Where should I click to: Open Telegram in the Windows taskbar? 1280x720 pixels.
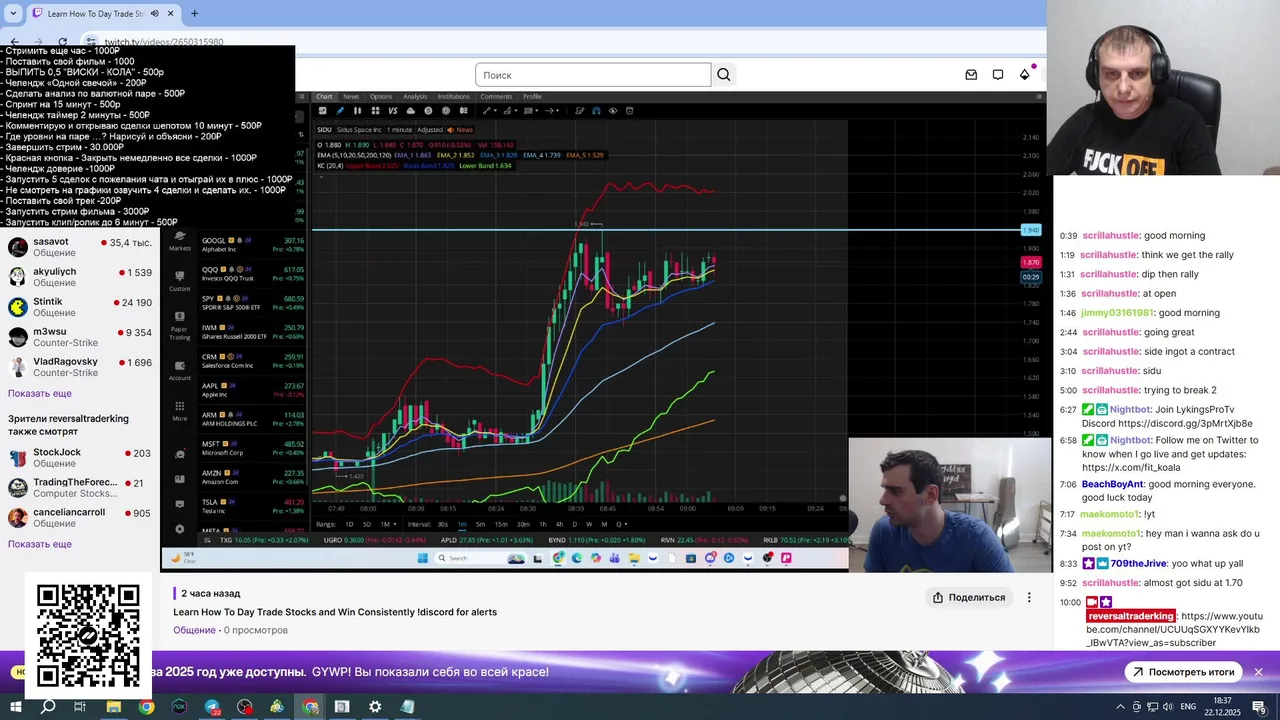coord(212,707)
